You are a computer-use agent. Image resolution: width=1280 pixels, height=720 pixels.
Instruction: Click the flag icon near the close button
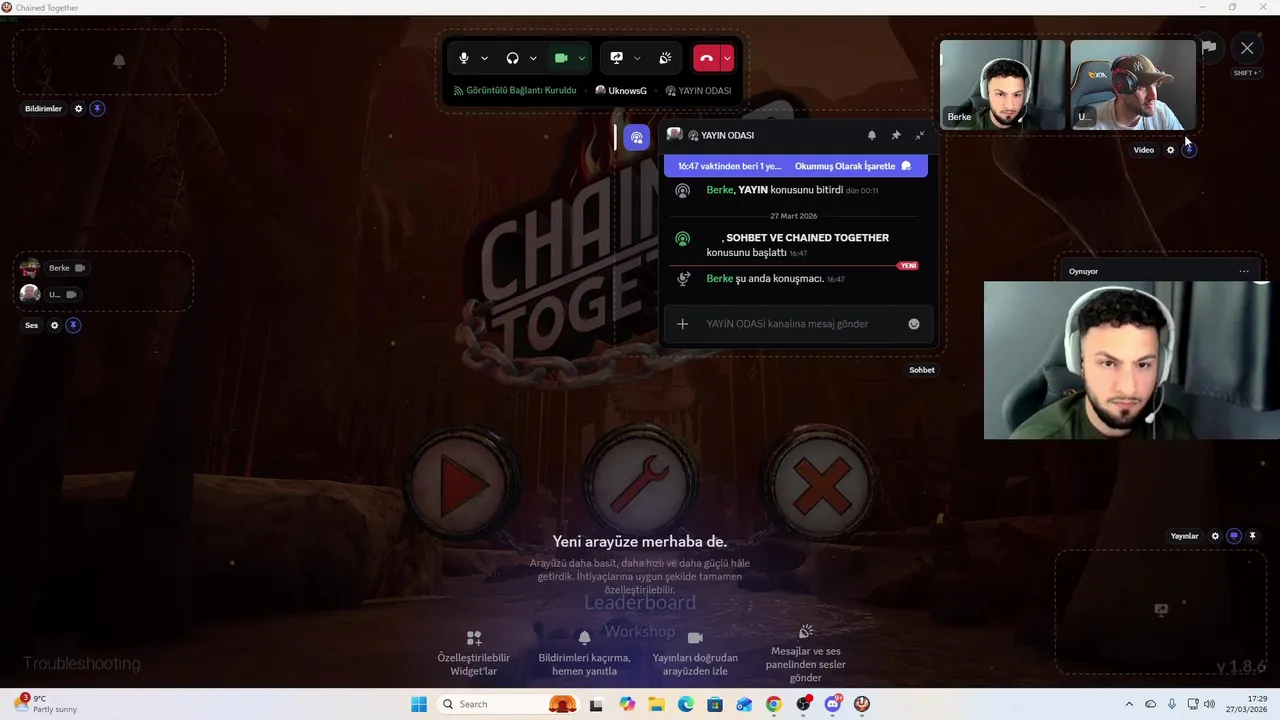[x=1209, y=47]
